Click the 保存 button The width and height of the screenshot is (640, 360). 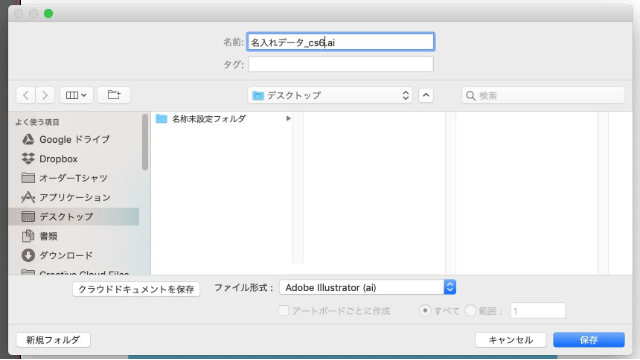pos(589,340)
